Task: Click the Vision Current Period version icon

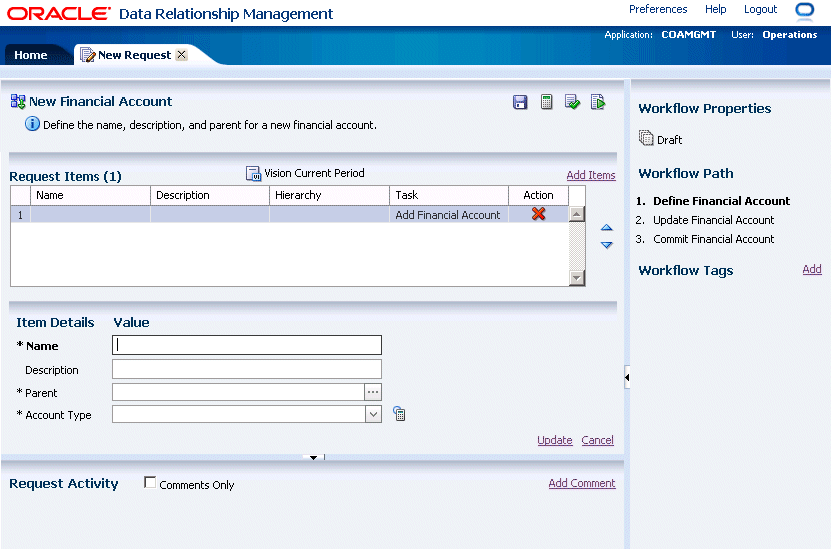Action: (x=253, y=173)
